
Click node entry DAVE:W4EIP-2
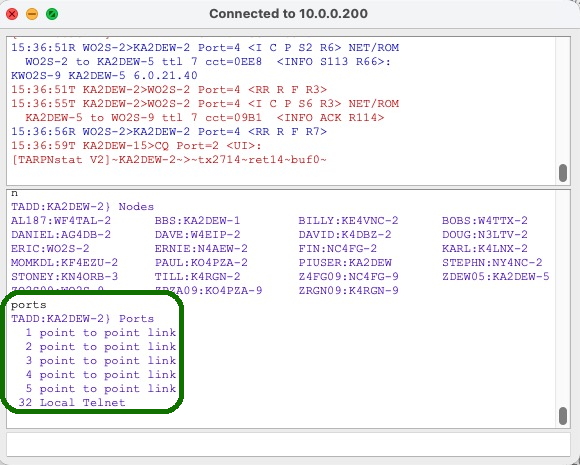pos(198,235)
